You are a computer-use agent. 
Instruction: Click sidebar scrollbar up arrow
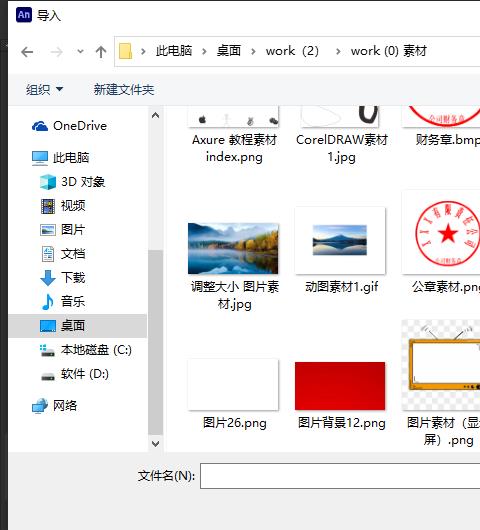click(x=155, y=116)
